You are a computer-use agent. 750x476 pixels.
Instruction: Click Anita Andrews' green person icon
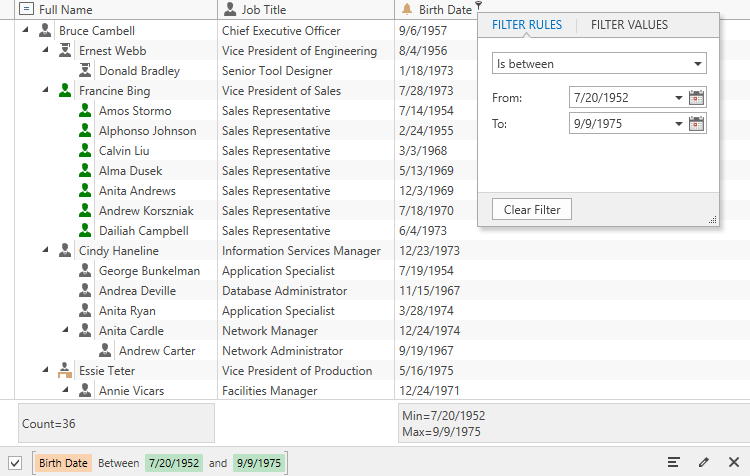tap(85, 190)
